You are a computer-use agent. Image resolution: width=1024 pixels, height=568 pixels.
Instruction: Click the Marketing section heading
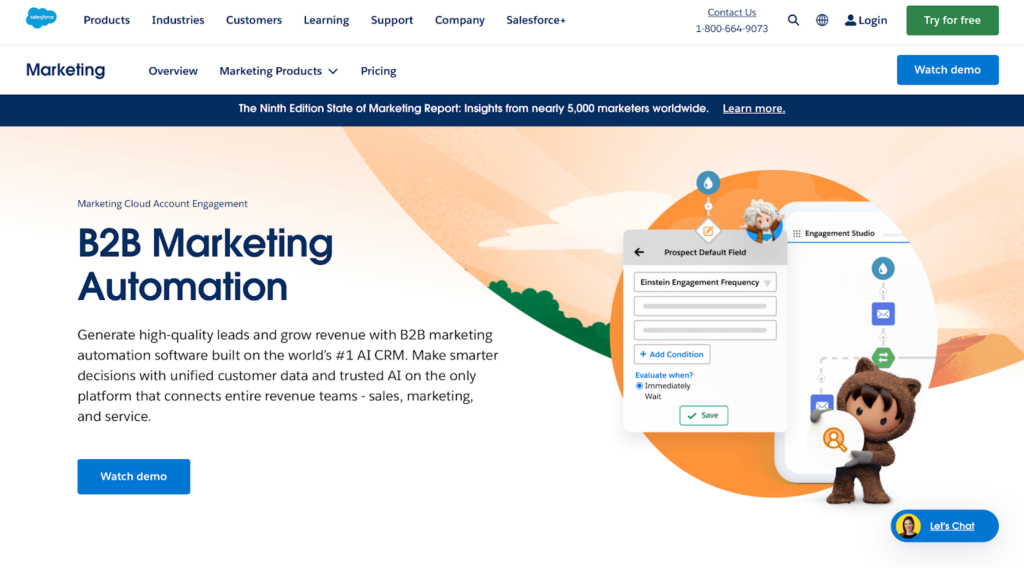(x=65, y=70)
